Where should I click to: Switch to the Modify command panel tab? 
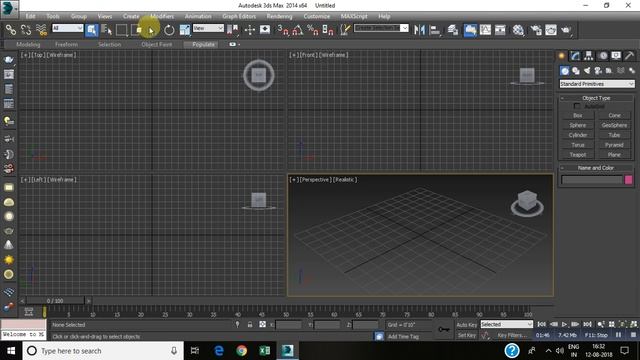click(575, 56)
